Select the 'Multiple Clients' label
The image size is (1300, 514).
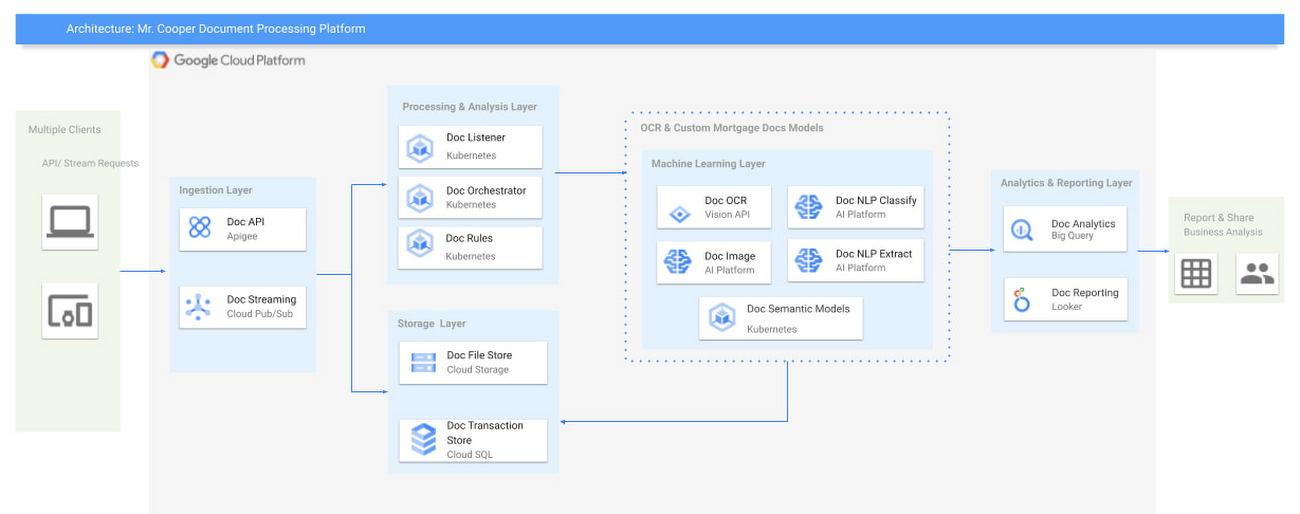[x=64, y=130]
